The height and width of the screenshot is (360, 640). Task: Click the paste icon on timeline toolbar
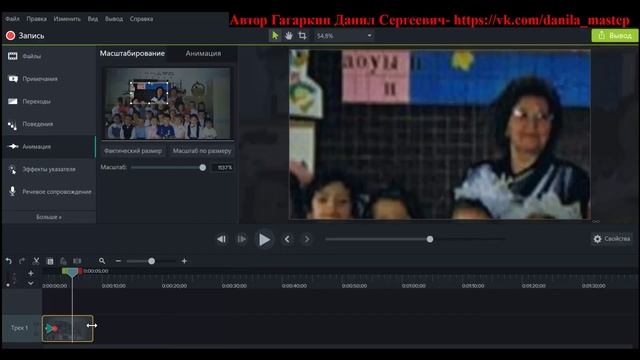pos(63,261)
